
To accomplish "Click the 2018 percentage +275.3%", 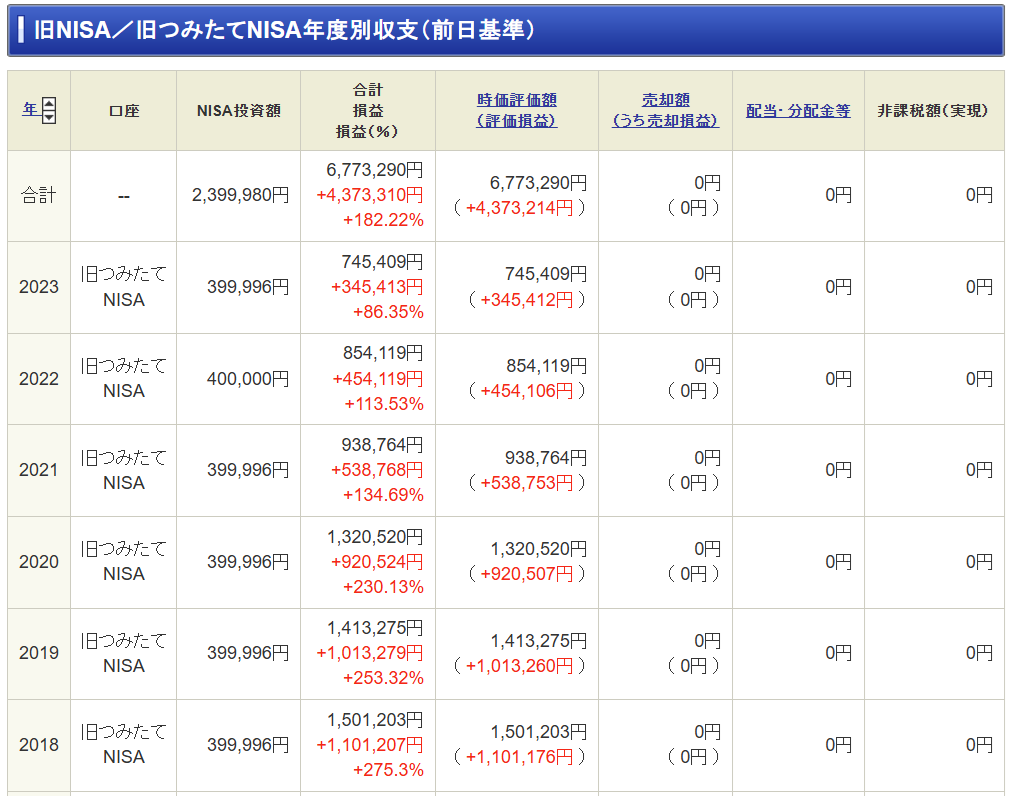I will 388,770.
